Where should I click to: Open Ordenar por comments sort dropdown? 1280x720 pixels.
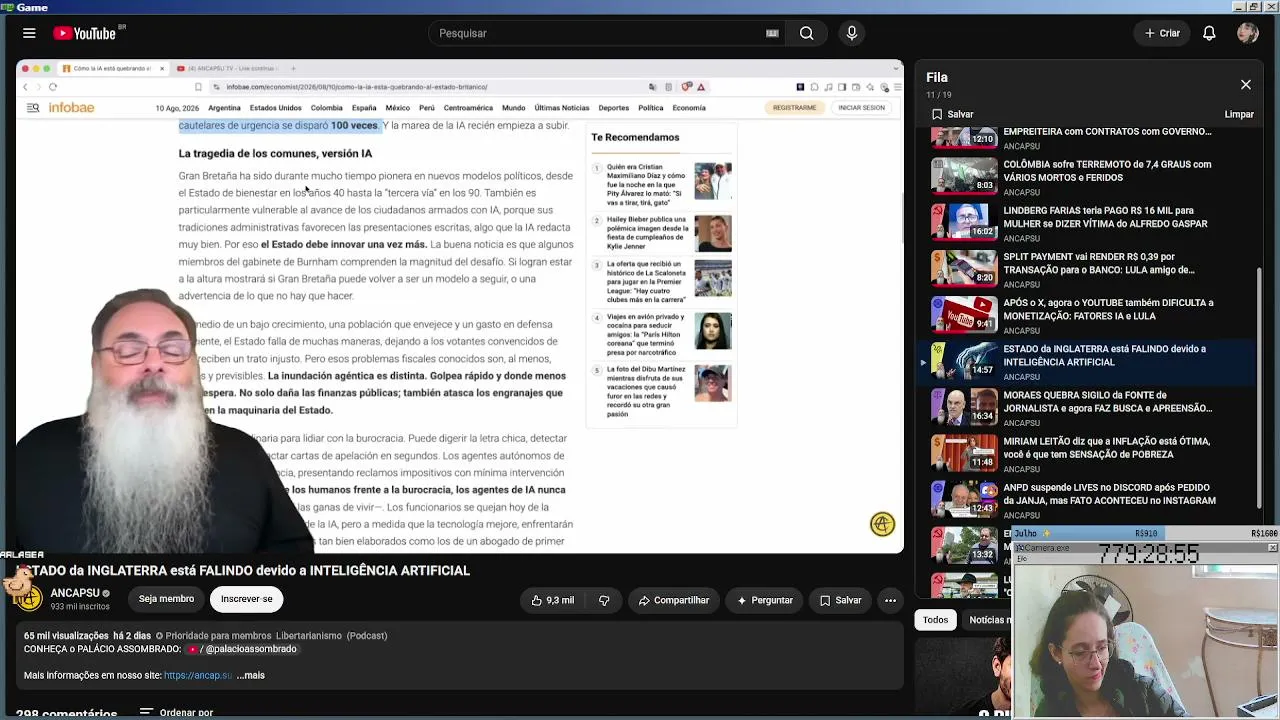click(x=176, y=713)
